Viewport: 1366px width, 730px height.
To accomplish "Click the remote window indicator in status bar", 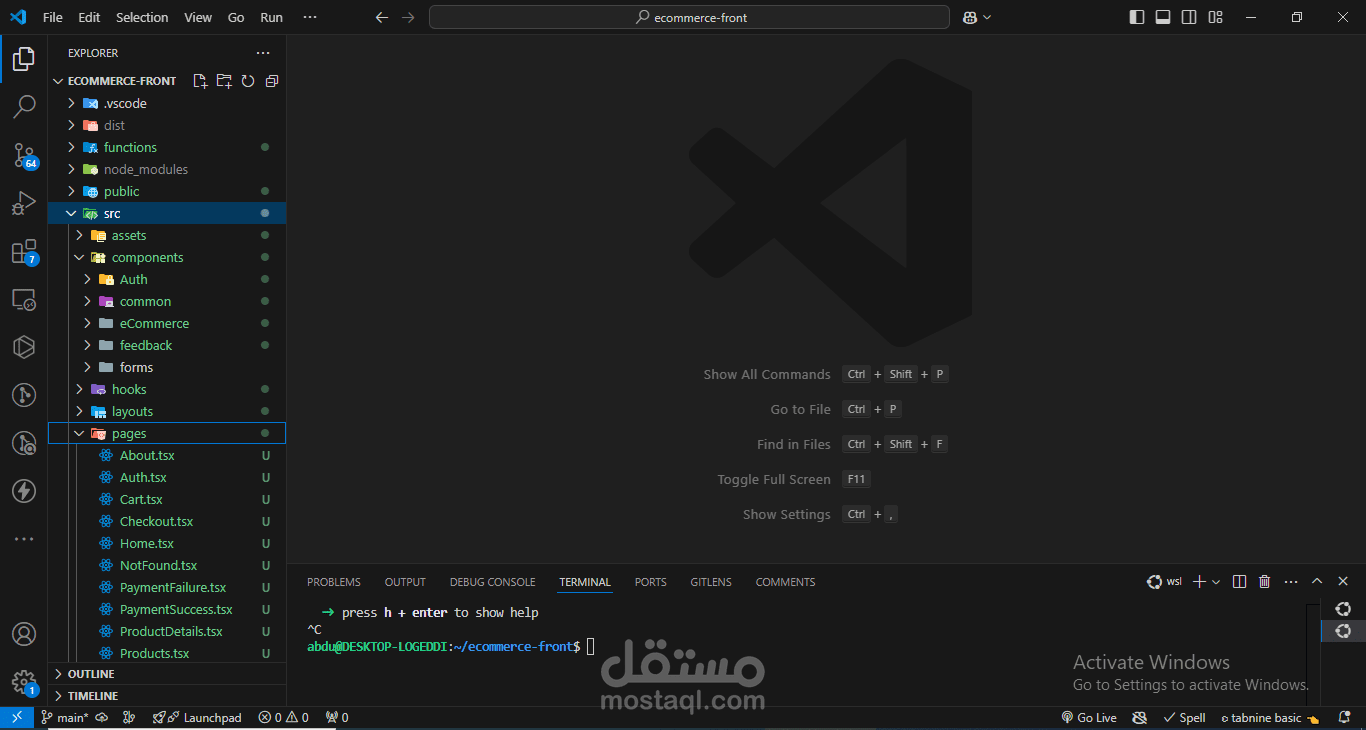I will (x=17, y=717).
